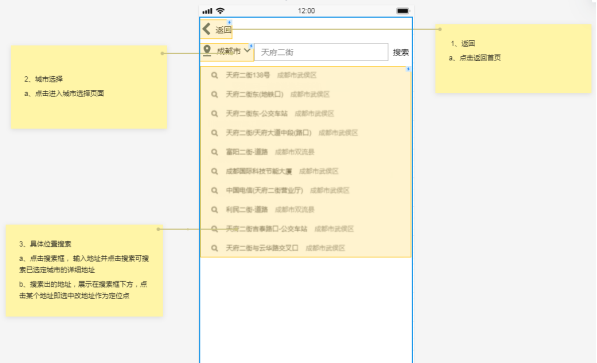Click 成都市双流县 next to 利民二街-道路
Screen dimensions: 597x363
coord(295,209)
